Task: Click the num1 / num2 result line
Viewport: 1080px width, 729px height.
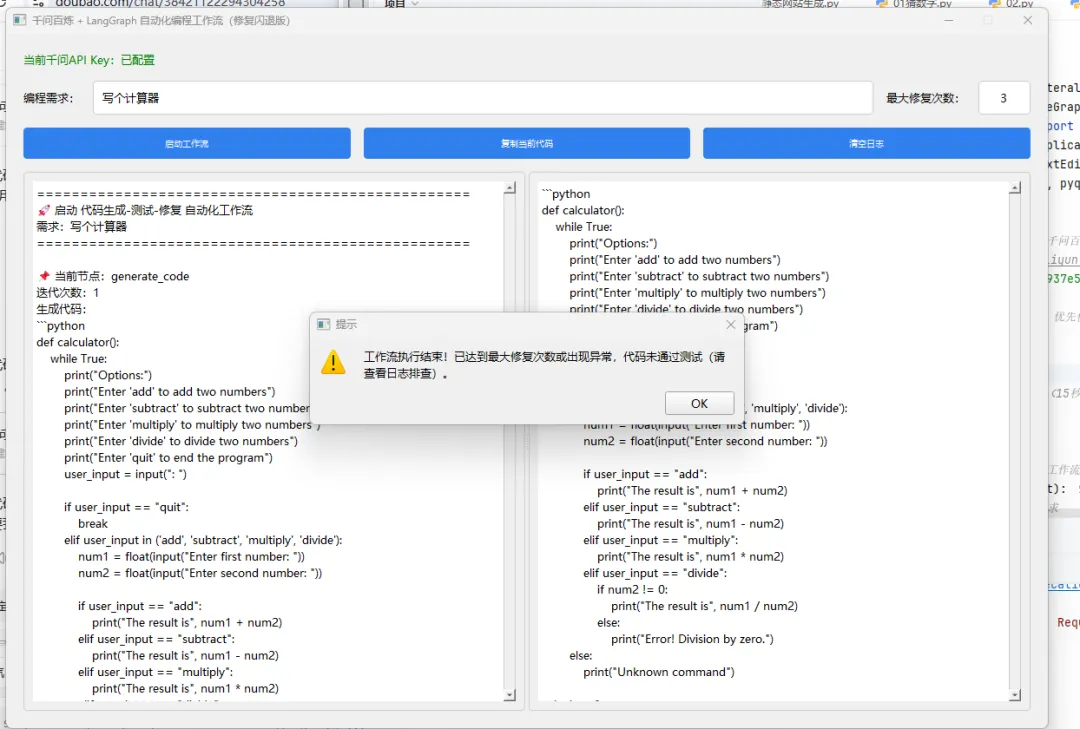Action: click(704, 606)
